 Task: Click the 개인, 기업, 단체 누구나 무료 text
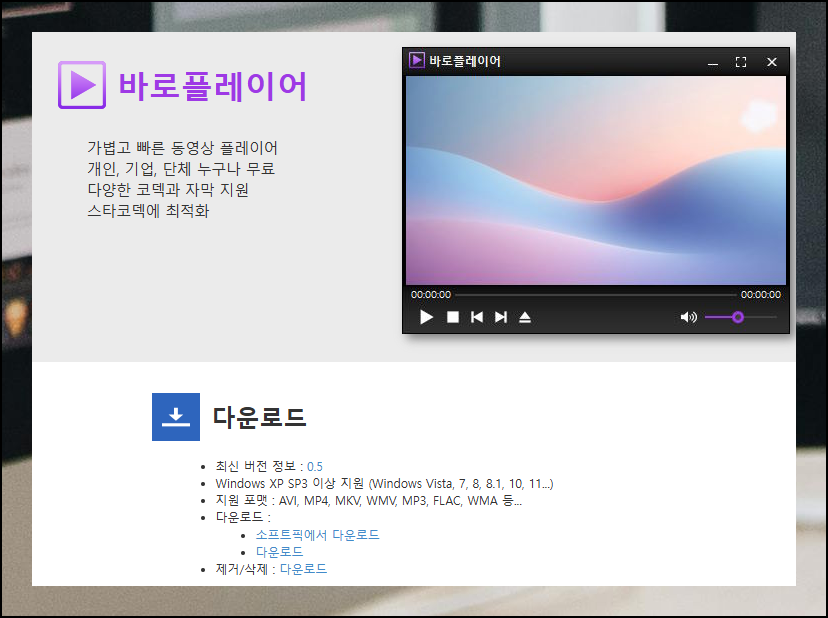click(x=181, y=169)
